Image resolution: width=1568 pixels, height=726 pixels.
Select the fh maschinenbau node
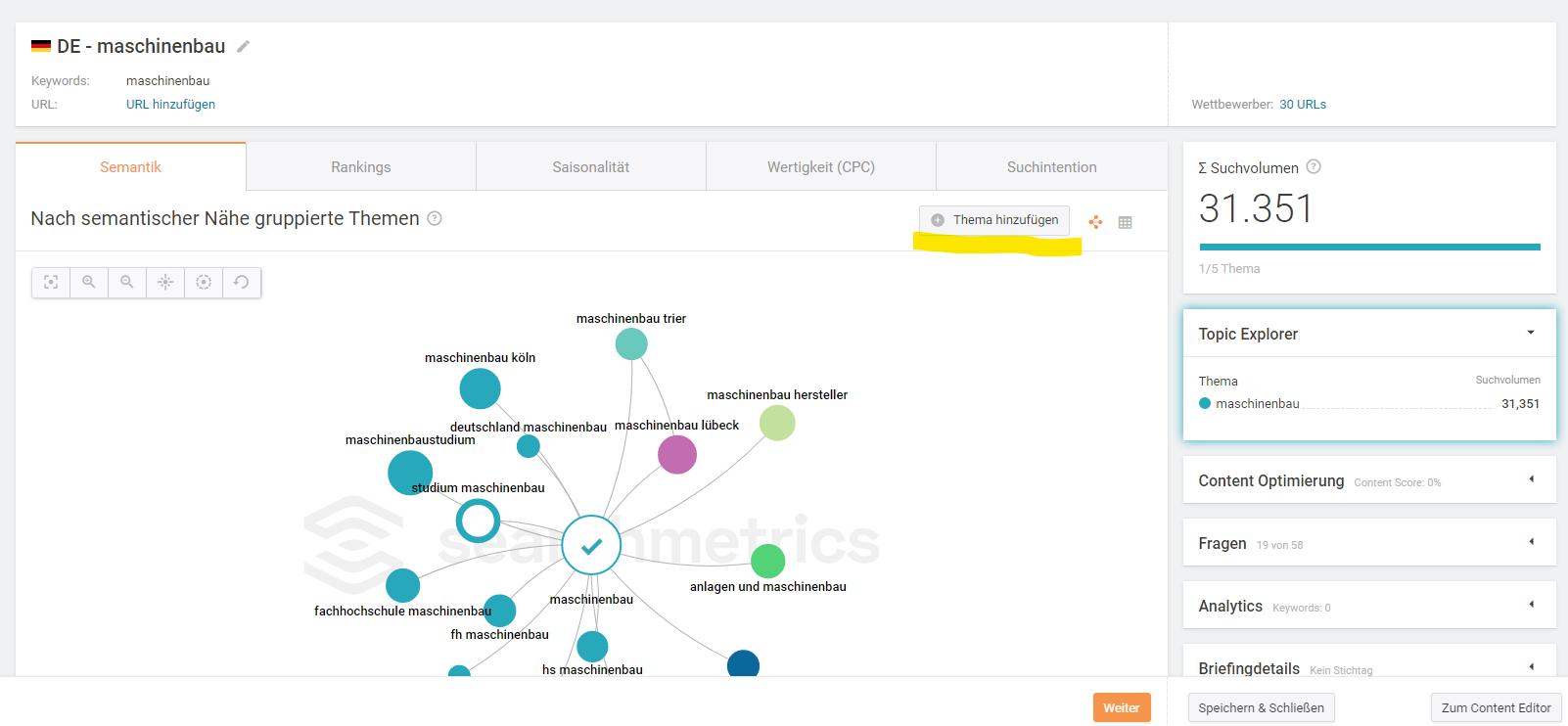[500, 611]
